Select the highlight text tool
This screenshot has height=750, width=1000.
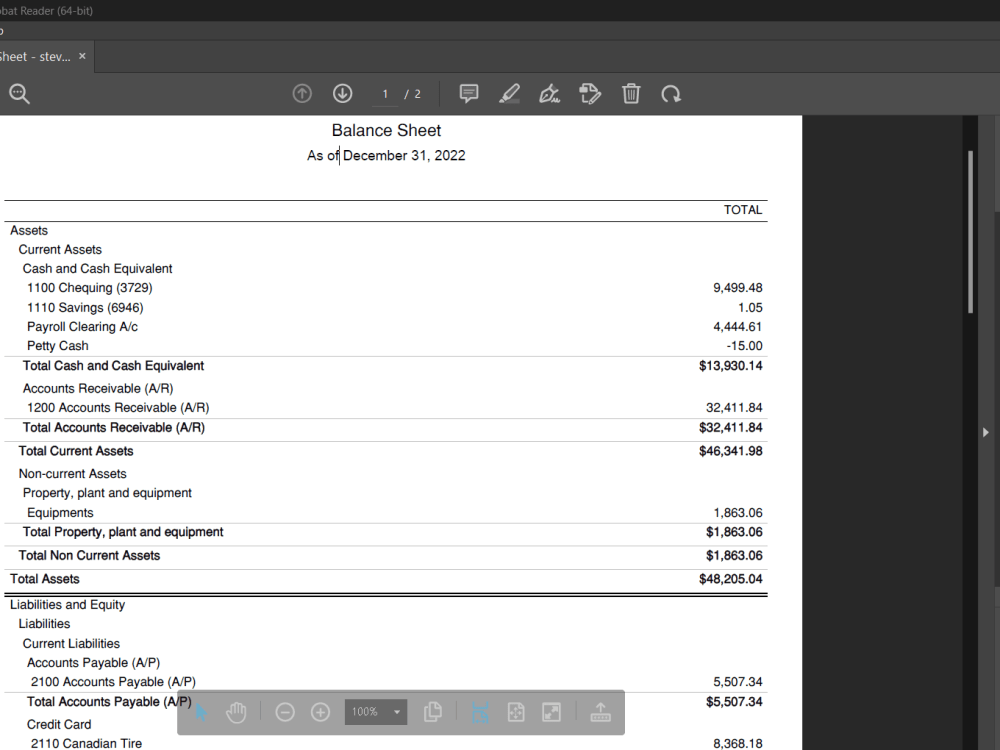(x=509, y=94)
